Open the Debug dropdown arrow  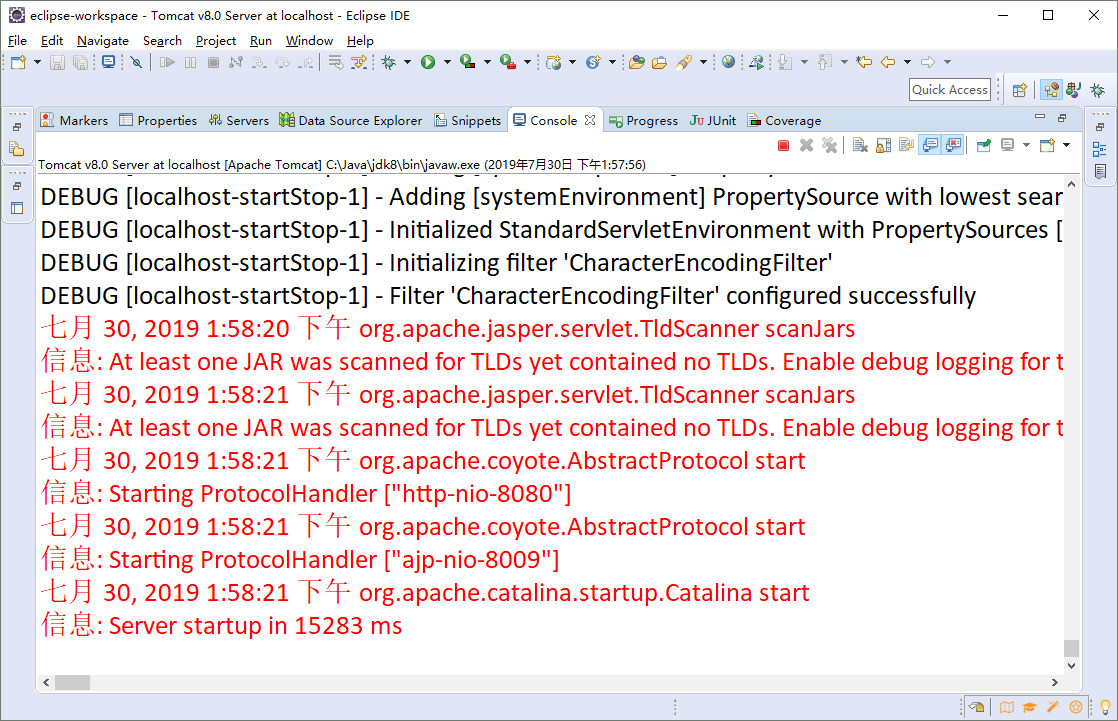tap(407, 63)
